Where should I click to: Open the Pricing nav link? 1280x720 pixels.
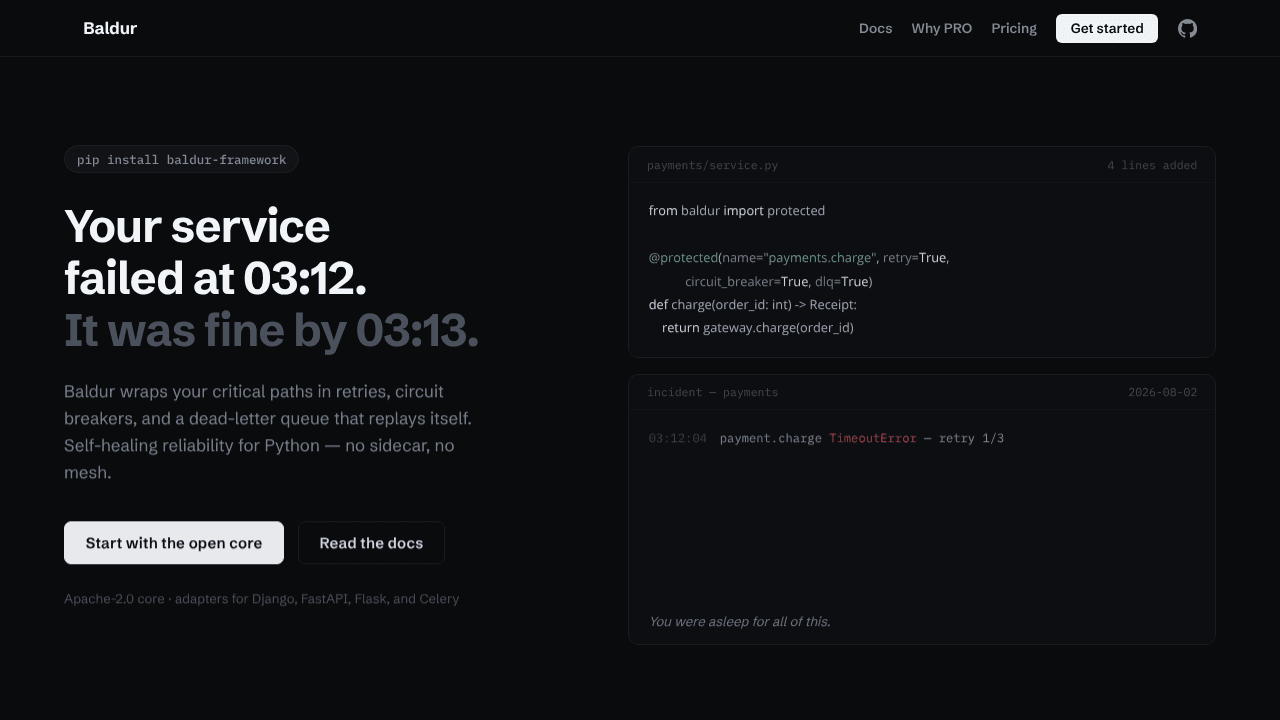tap(1014, 28)
